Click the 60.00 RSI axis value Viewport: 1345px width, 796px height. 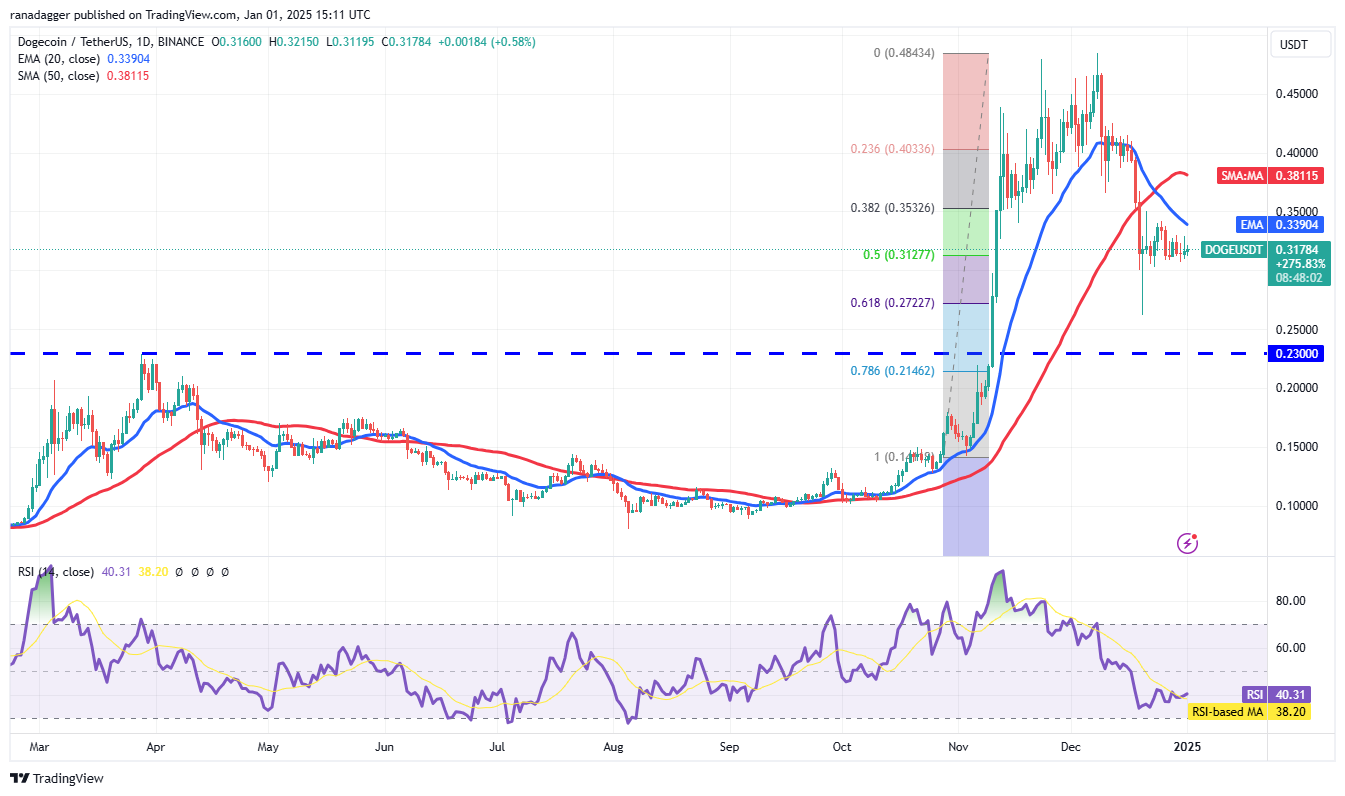pos(1291,648)
